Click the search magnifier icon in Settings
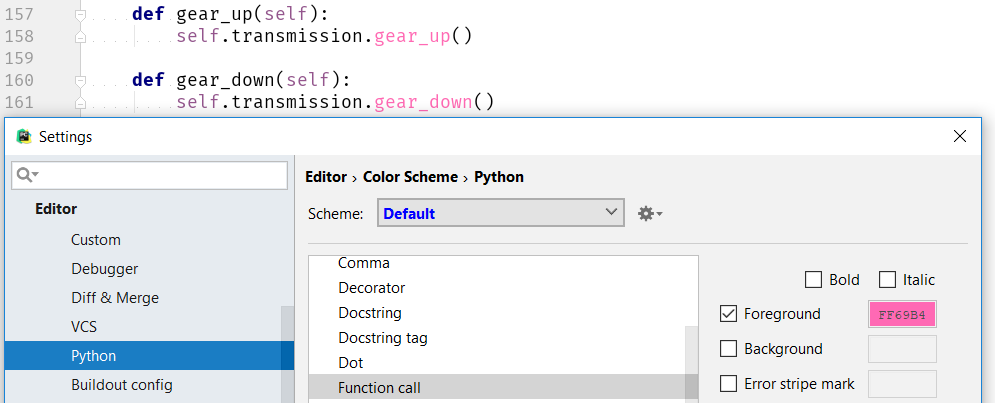The image size is (995, 403). click(27, 175)
